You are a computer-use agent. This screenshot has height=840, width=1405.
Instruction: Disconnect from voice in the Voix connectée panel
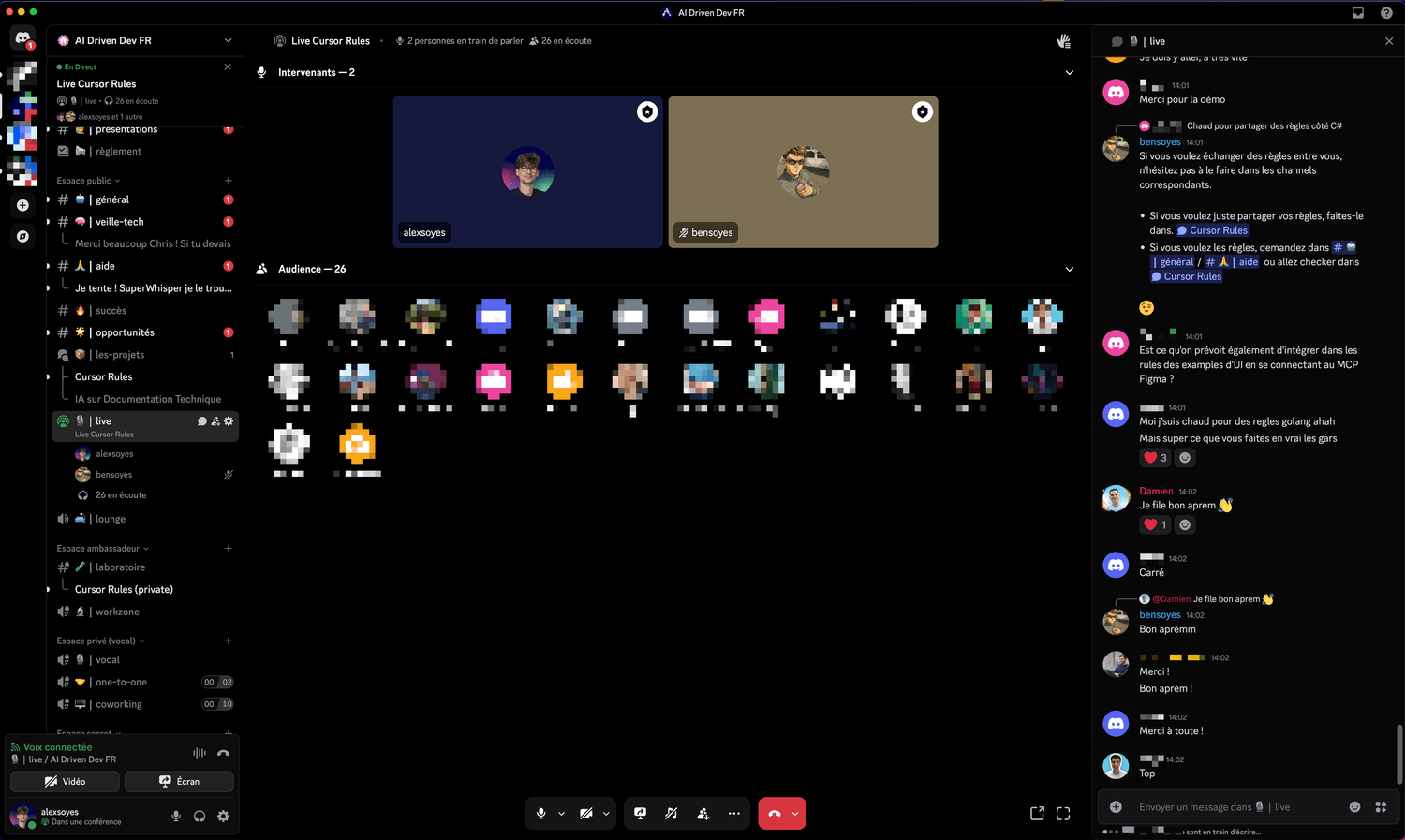tap(223, 753)
